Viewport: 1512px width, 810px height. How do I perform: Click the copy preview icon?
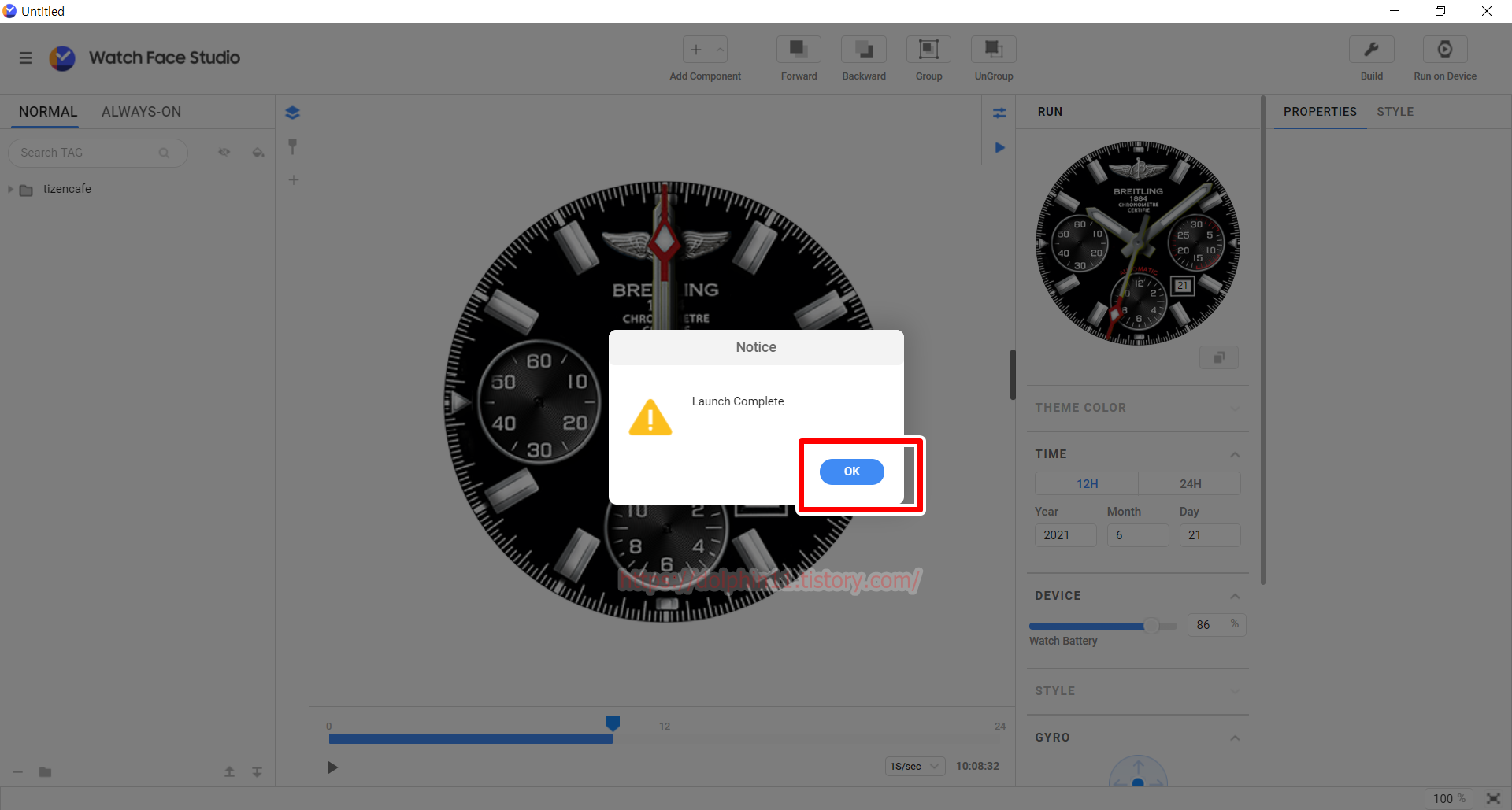click(1218, 357)
